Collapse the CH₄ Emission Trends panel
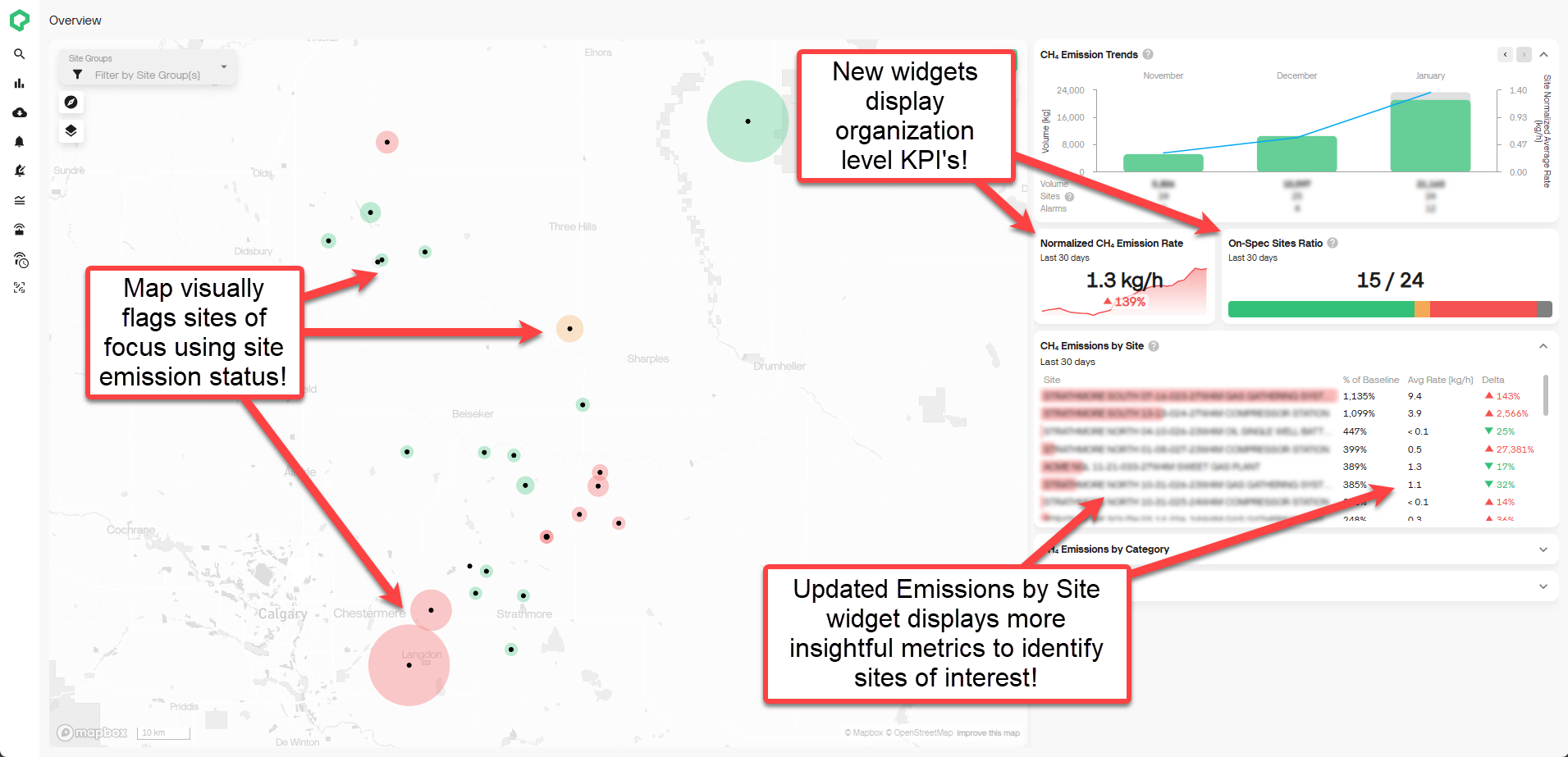Screen dimensions: 1568x757 coord(1543,55)
